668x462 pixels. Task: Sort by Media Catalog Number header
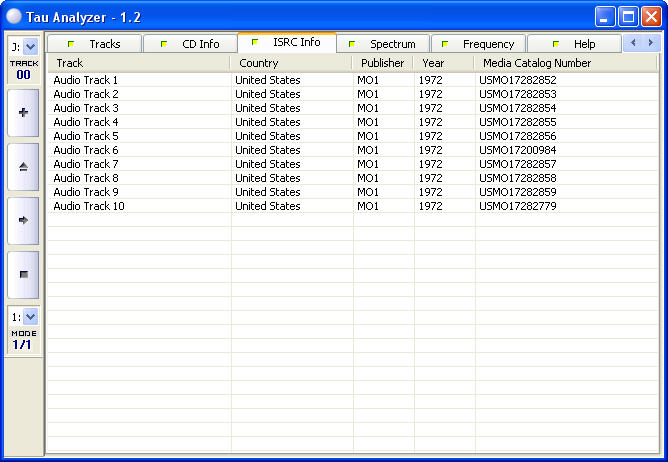(x=566, y=63)
